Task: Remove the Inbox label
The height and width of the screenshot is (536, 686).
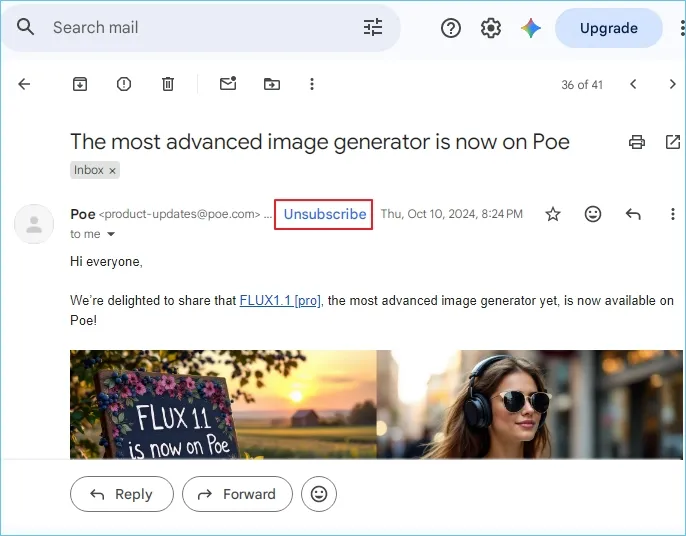Action: 112,171
